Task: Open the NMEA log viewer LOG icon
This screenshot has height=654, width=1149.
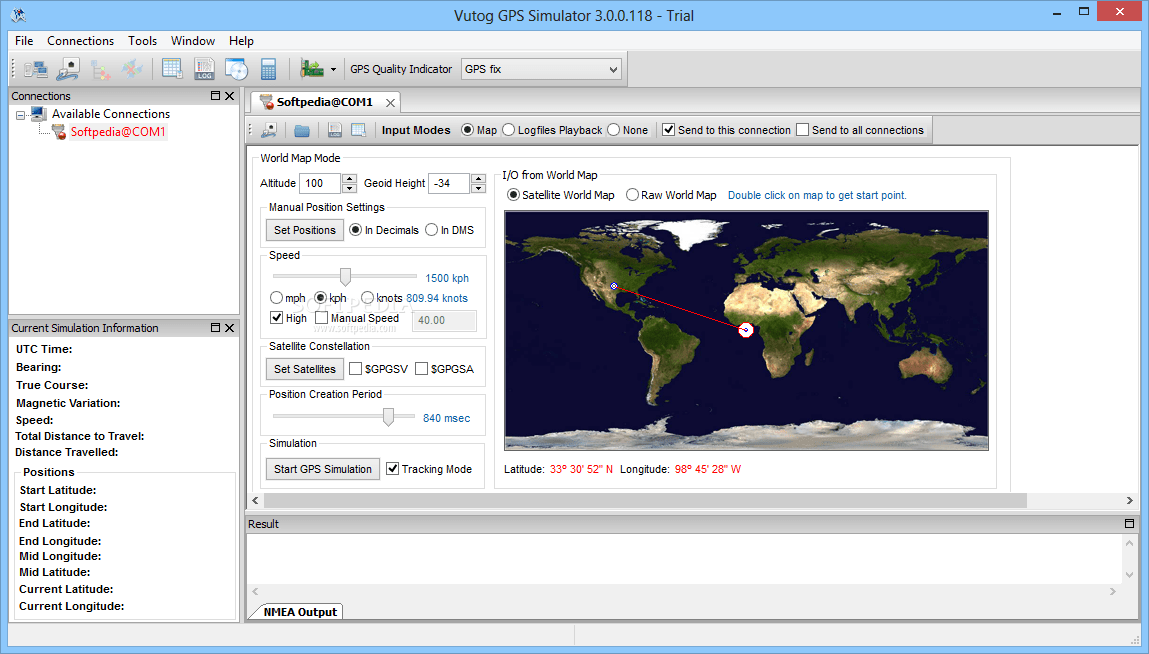Action: click(x=203, y=69)
